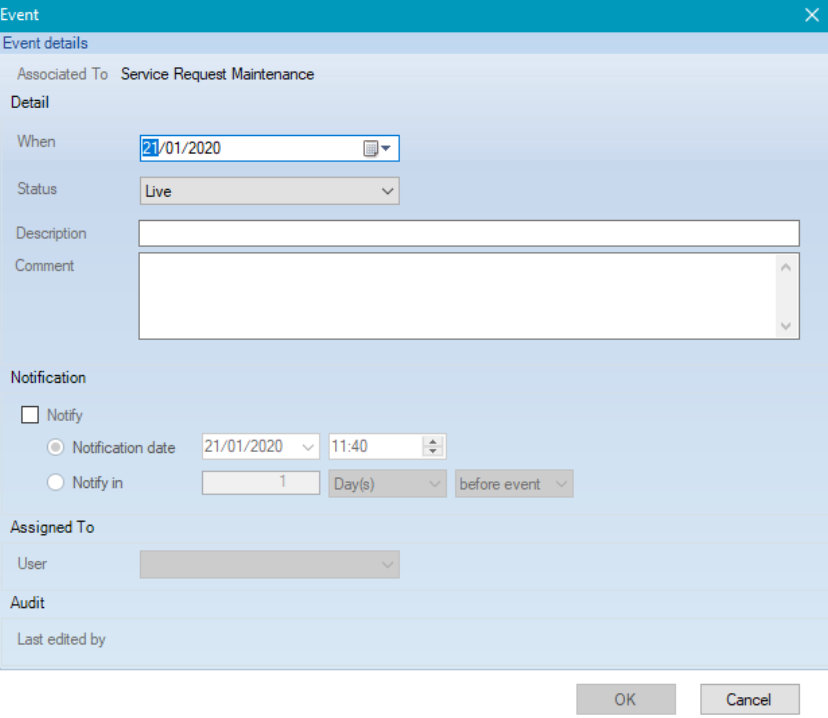
Task: Close the Event dialog window
Action: 812,15
